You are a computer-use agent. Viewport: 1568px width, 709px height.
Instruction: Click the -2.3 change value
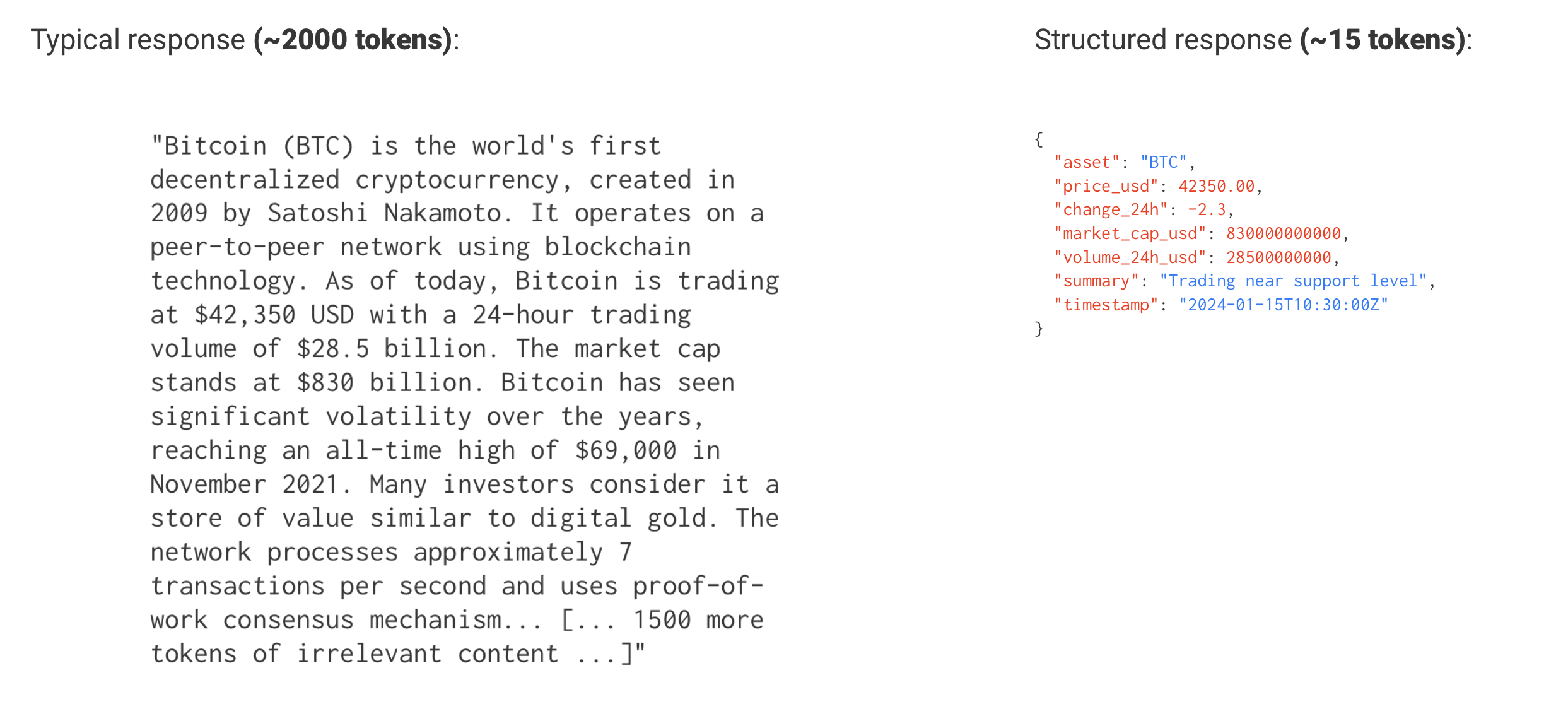1207,210
